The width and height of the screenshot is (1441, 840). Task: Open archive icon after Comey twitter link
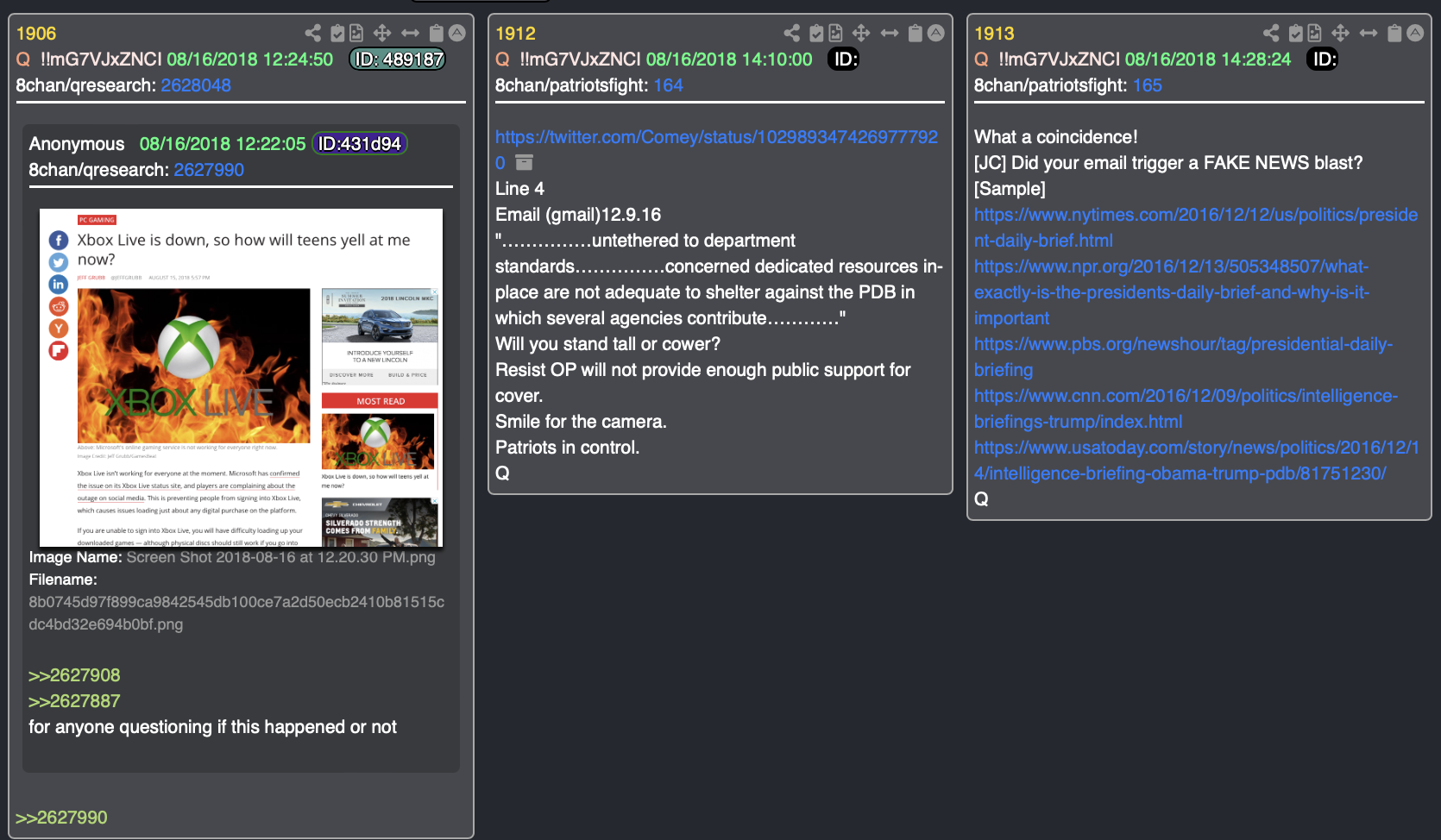click(524, 162)
